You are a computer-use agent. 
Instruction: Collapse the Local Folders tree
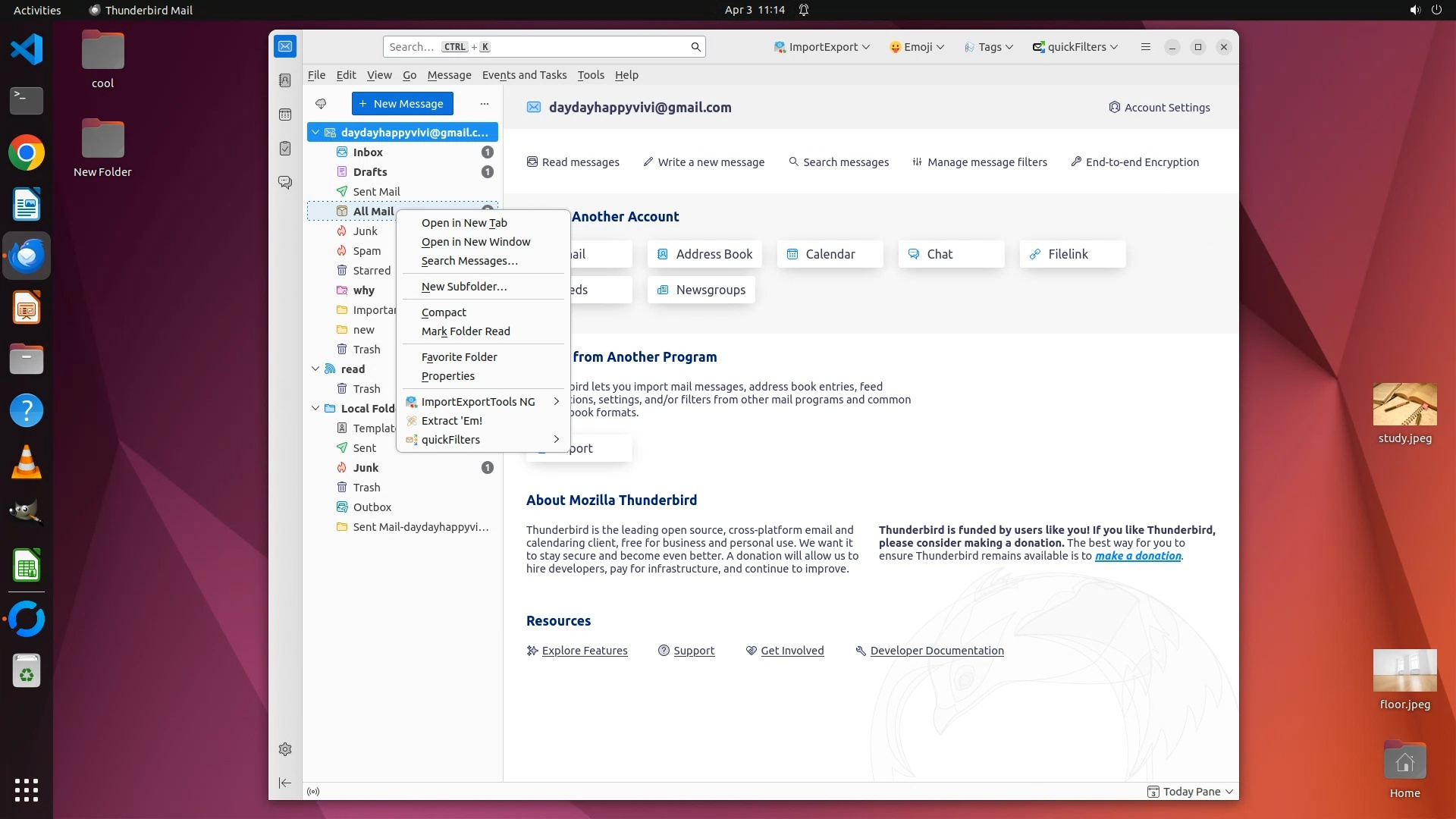(x=315, y=408)
